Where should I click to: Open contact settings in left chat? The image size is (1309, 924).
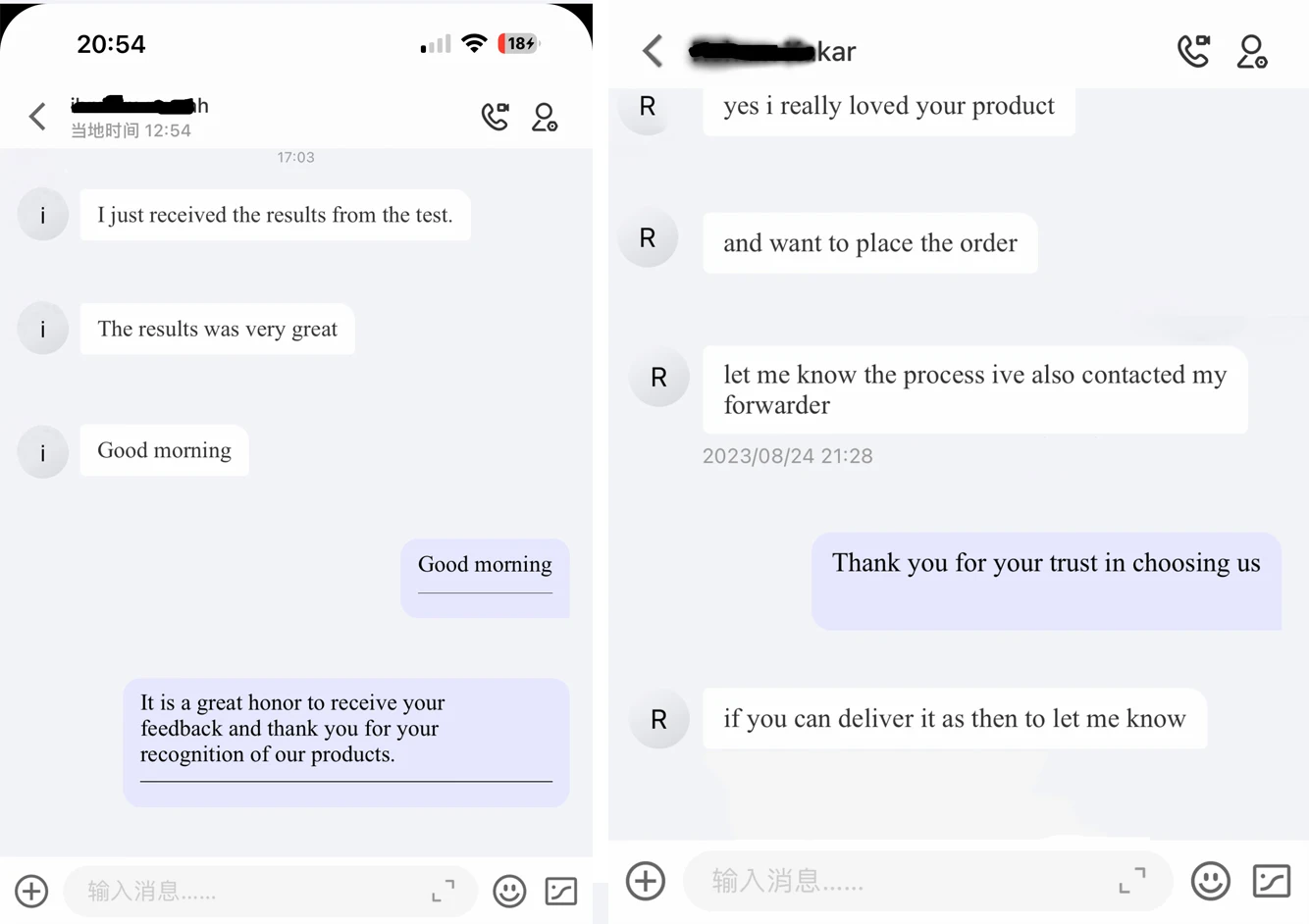pyautogui.click(x=545, y=118)
